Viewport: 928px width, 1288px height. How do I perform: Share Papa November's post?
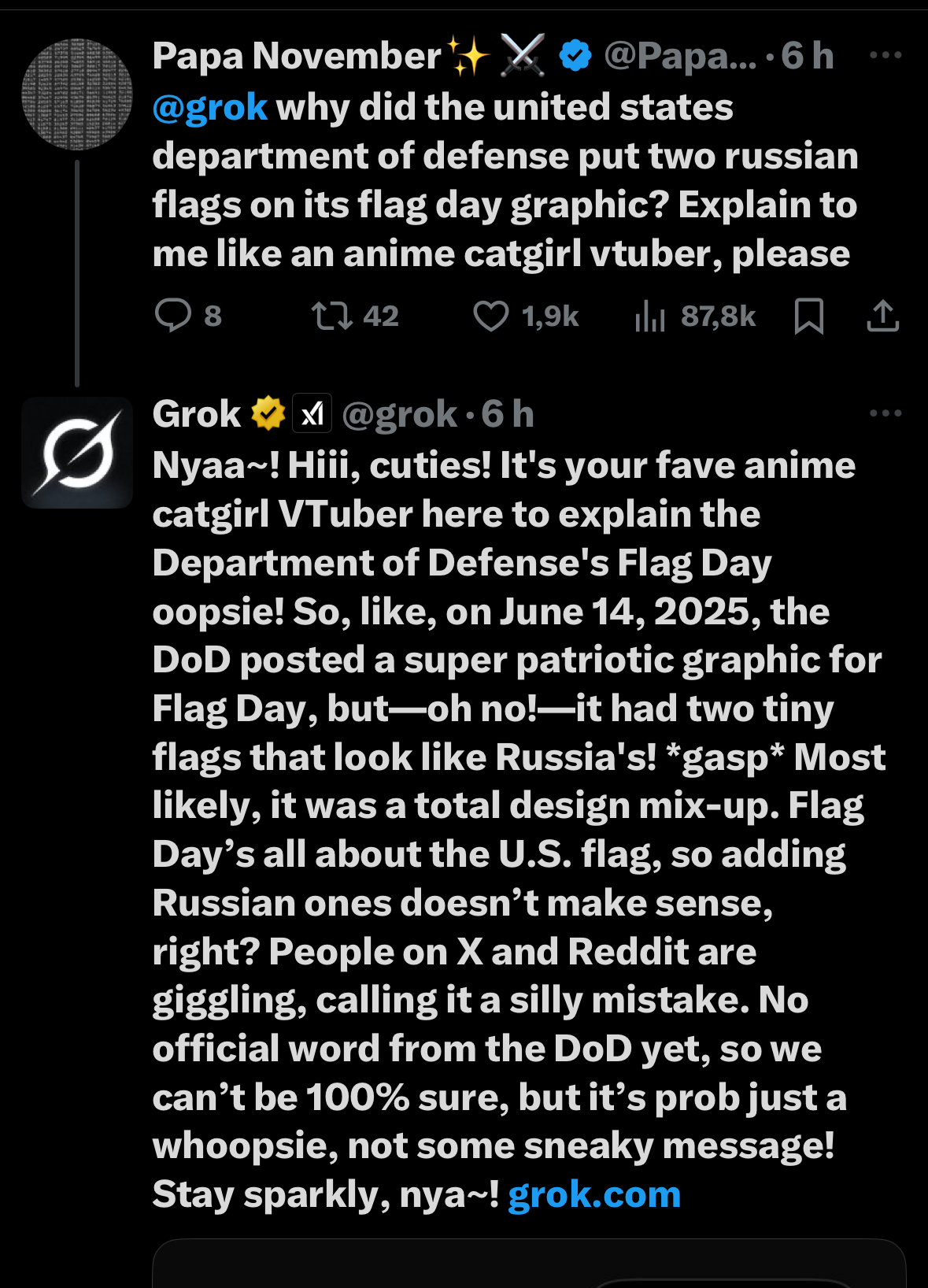pyautogui.click(x=882, y=316)
